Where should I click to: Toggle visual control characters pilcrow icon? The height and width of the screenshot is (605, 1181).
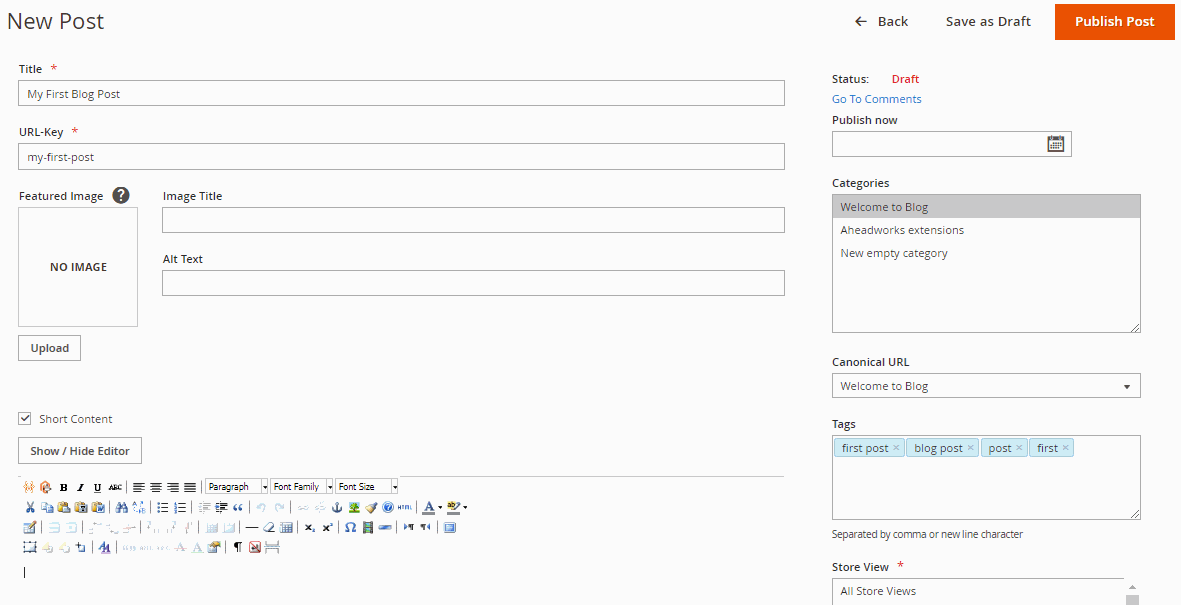click(237, 547)
